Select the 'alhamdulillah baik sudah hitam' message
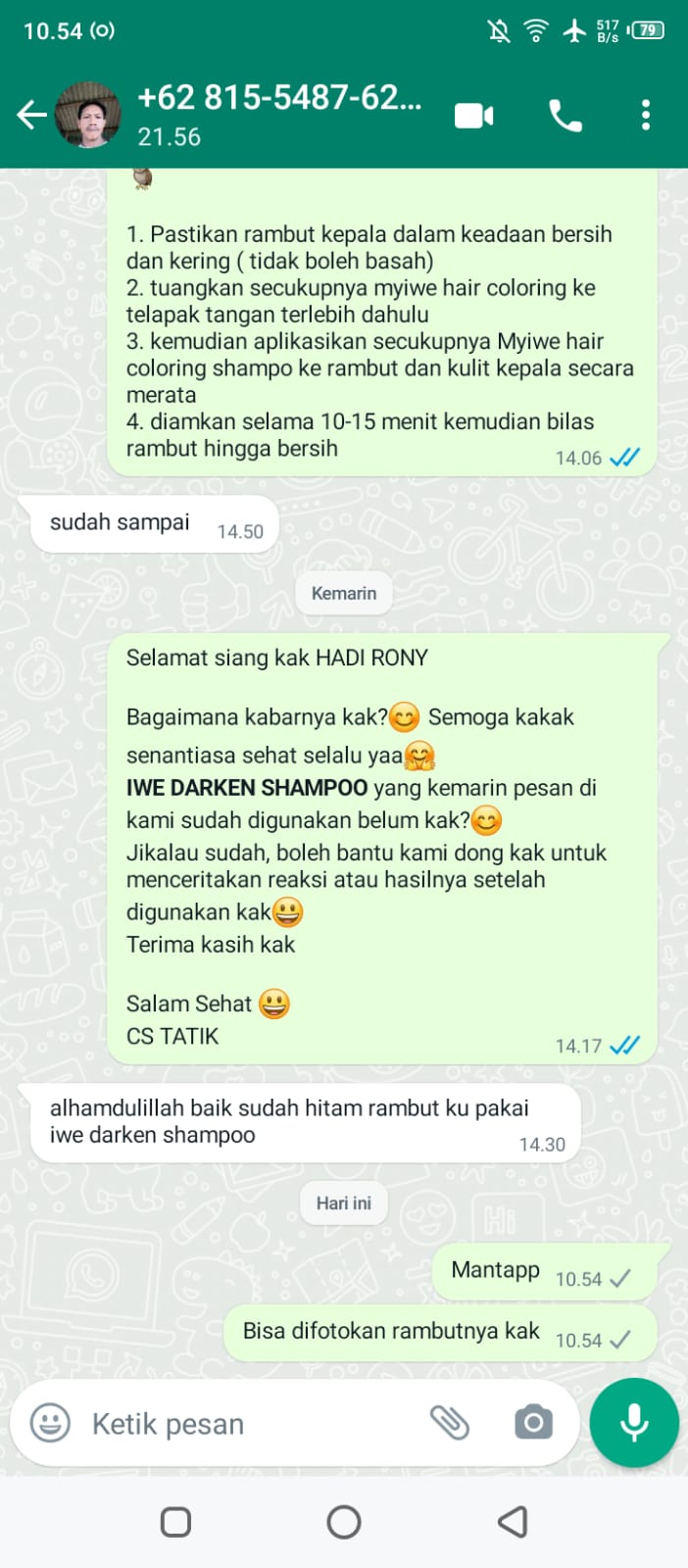The width and height of the screenshot is (688, 1568). click(x=306, y=1123)
